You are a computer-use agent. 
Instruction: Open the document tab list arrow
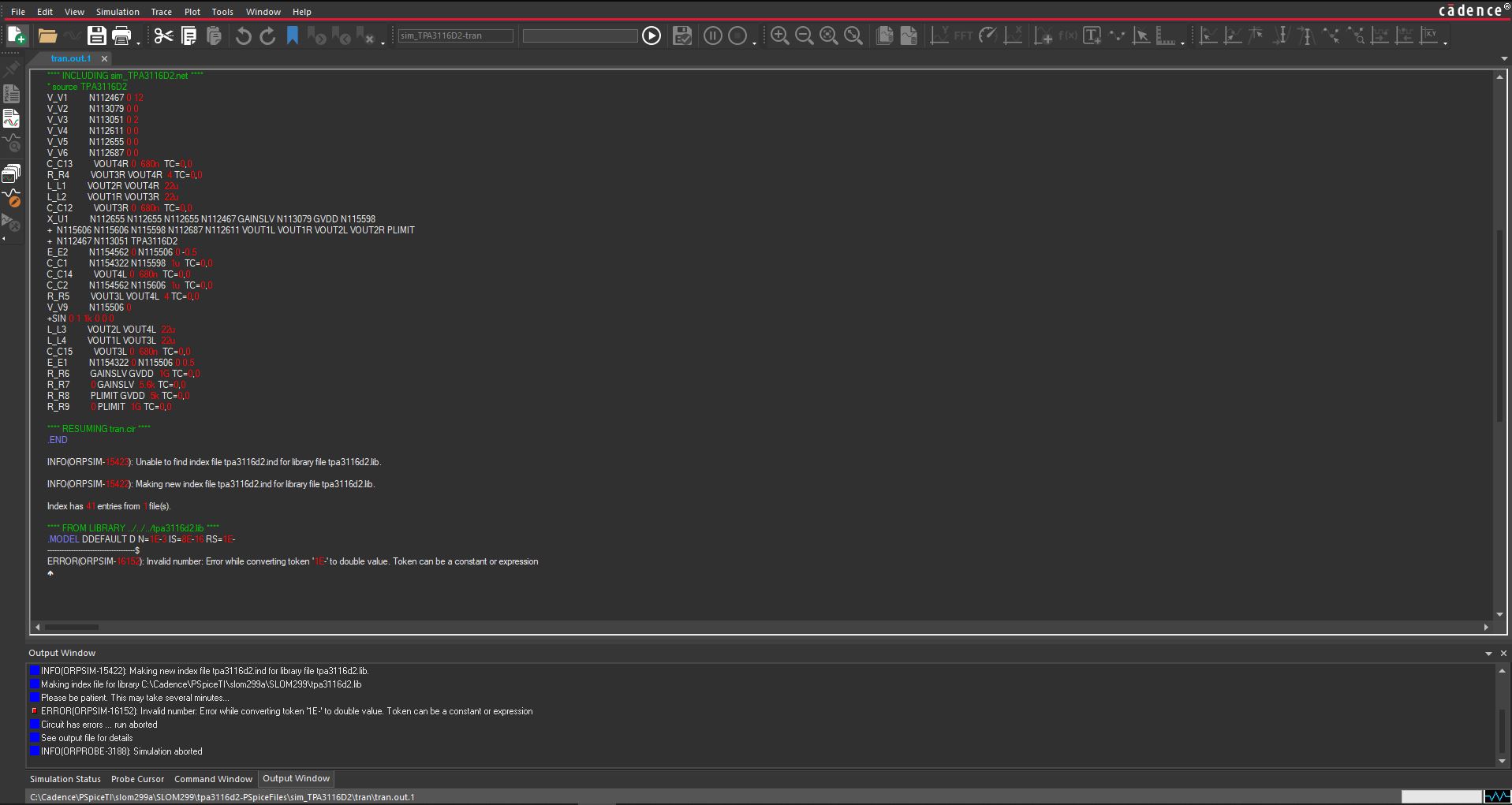pyautogui.click(x=1504, y=58)
